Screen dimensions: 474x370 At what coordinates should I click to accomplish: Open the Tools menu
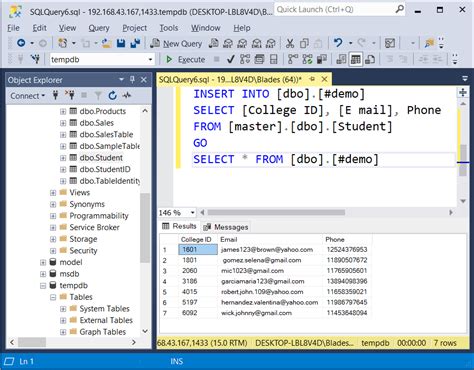169,28
